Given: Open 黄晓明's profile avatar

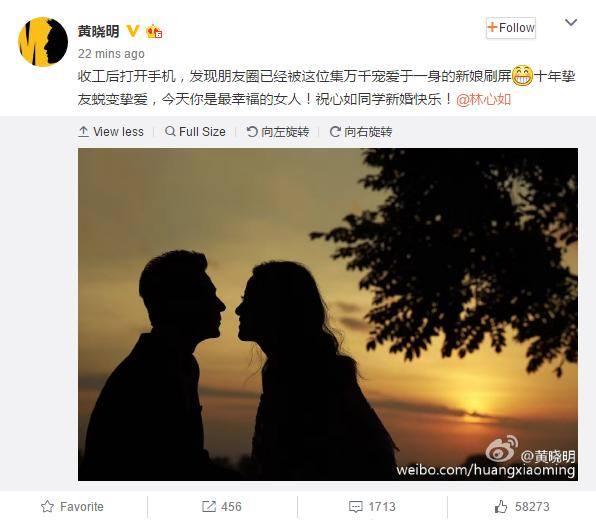Looking at the screenshot, I should tap(43, 42).
